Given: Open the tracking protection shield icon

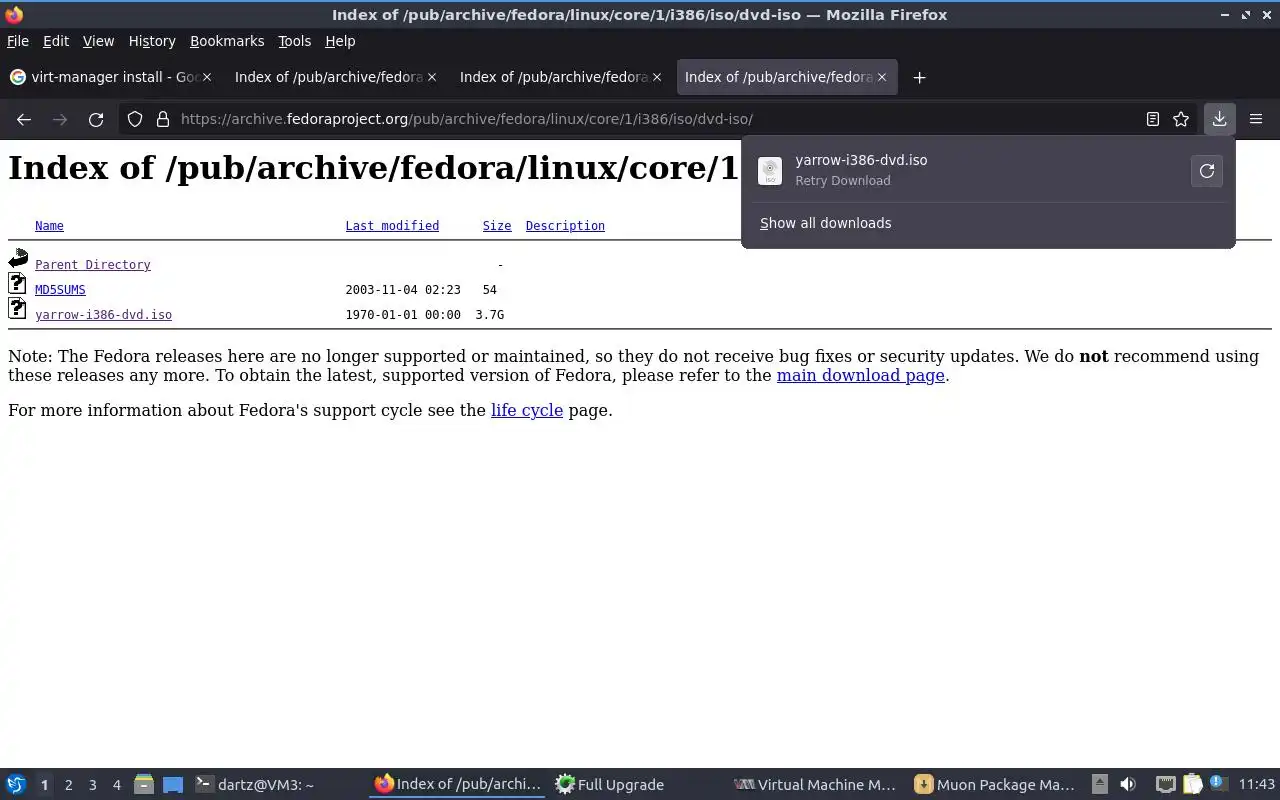Looking at the screenshot, I should coord(135,119).
